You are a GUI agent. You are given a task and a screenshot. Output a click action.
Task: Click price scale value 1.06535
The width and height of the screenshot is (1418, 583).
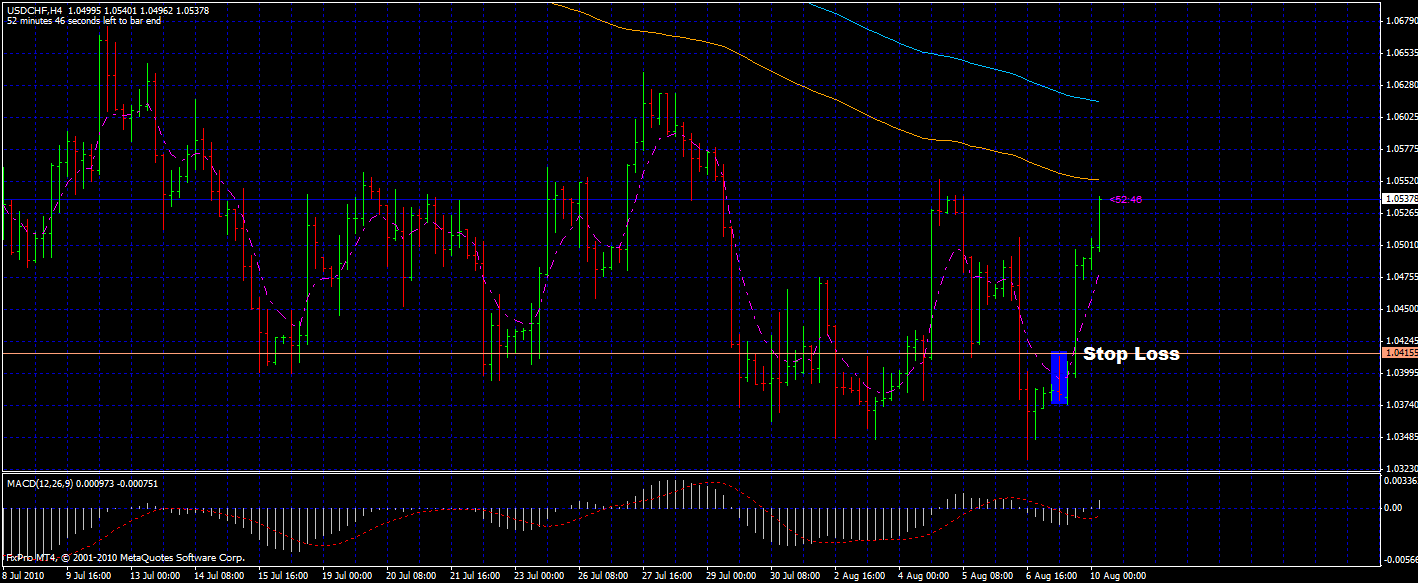click(x=1400, y=53)
